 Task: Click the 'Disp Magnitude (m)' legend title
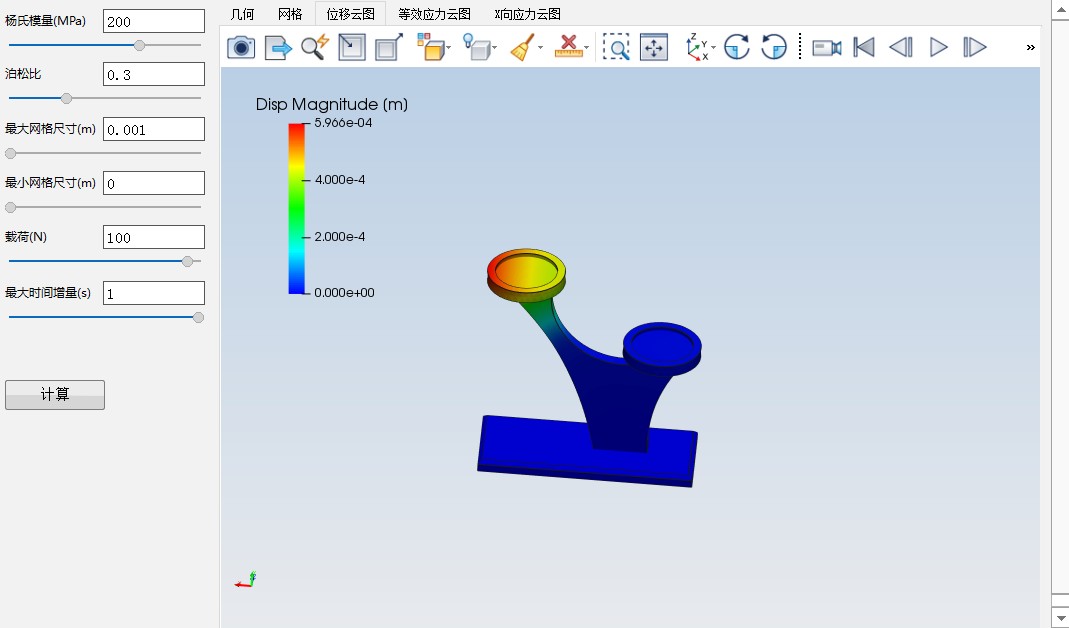pyautogui.click(x=331, y=104)
